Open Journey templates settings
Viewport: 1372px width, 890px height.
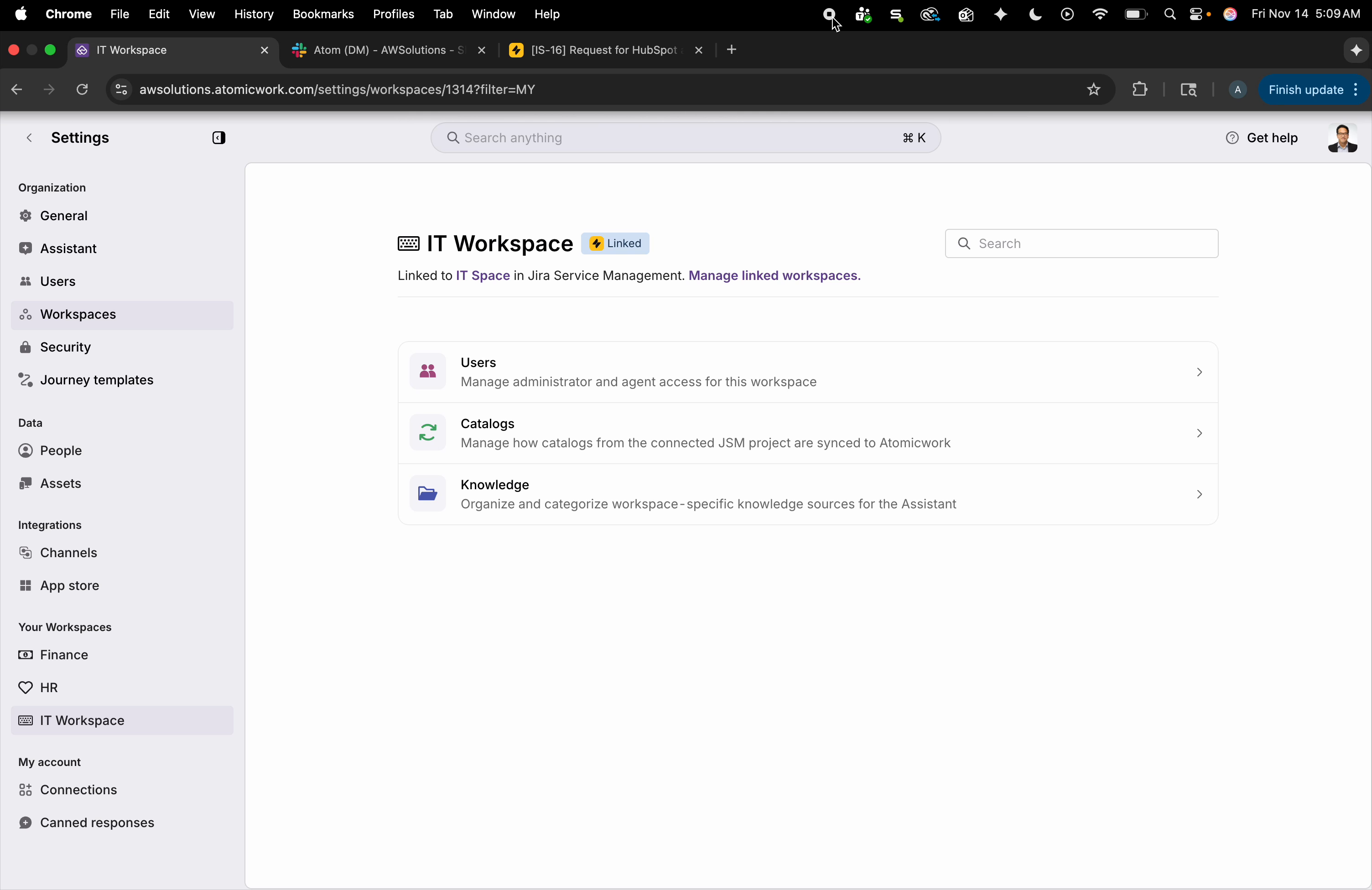click(96, 379)
